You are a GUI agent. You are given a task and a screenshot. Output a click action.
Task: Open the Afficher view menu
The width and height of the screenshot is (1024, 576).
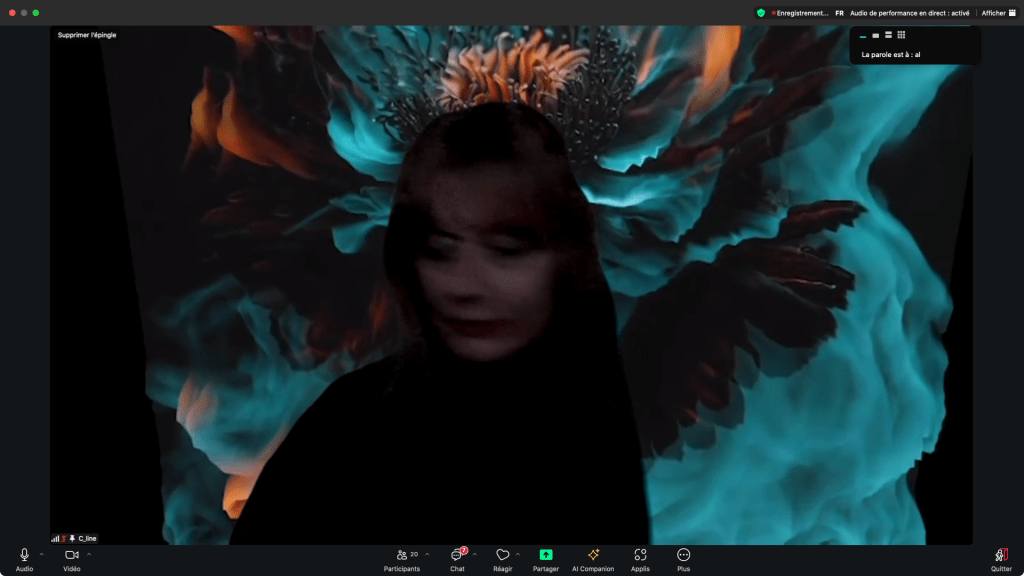click(x=997, y=13)
